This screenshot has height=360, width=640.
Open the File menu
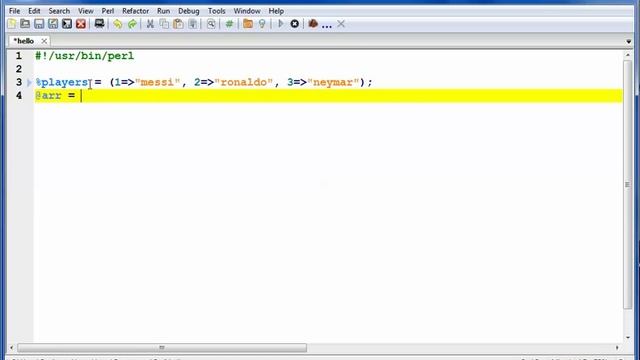[14, 11]
